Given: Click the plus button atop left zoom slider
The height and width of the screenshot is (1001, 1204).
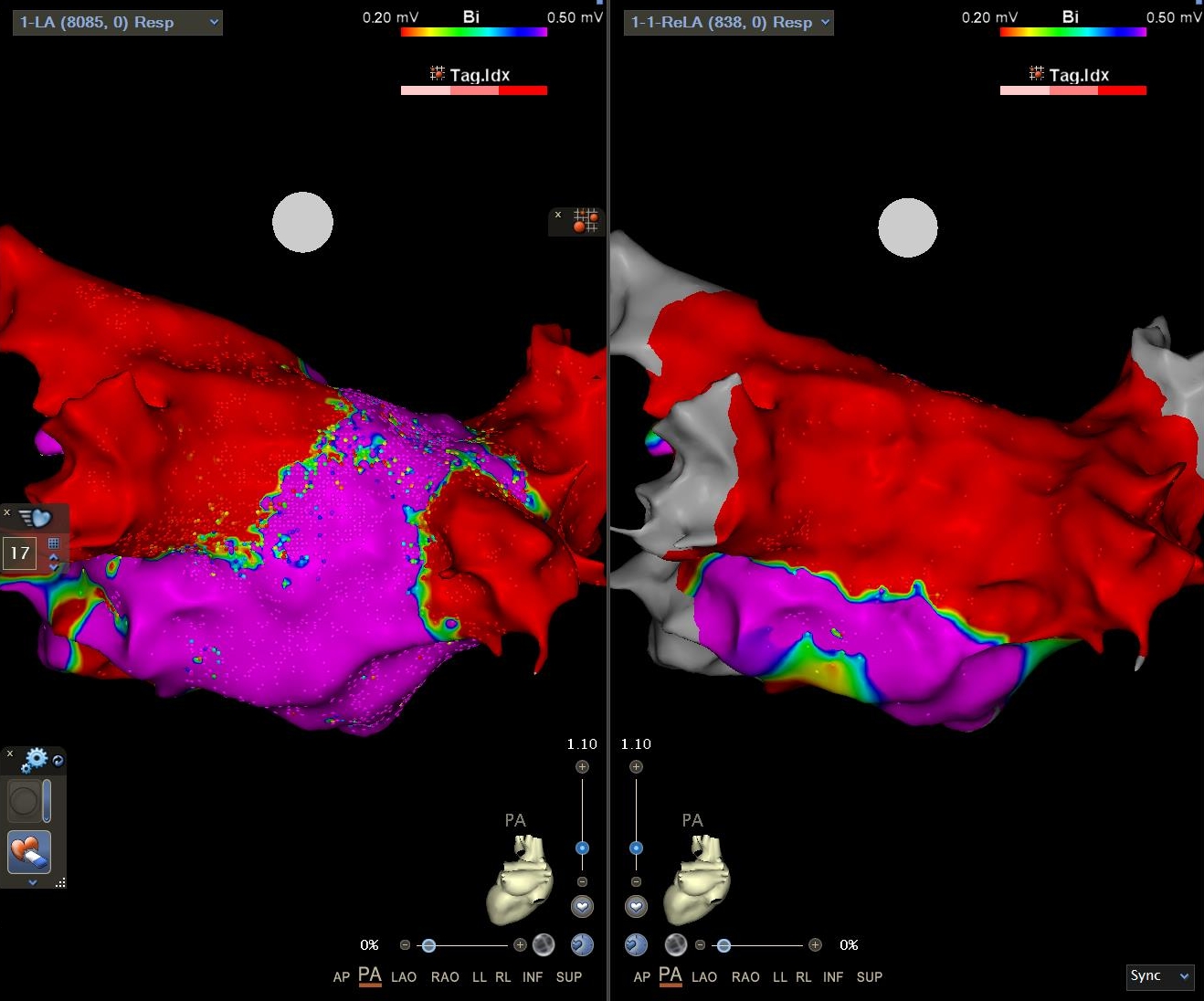Looking at the screenshot, I should click(x=582, y=767).
